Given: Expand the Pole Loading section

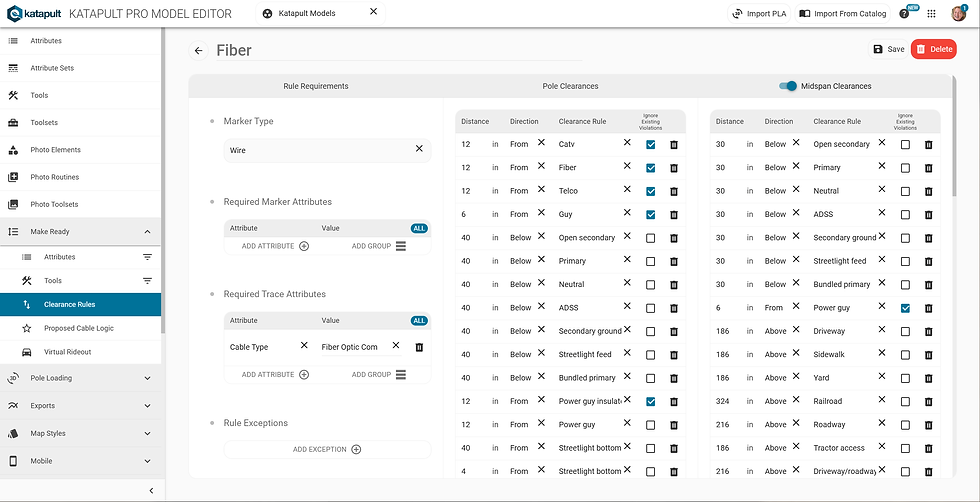Looking at the screenshot, I should tap(148, 378).
